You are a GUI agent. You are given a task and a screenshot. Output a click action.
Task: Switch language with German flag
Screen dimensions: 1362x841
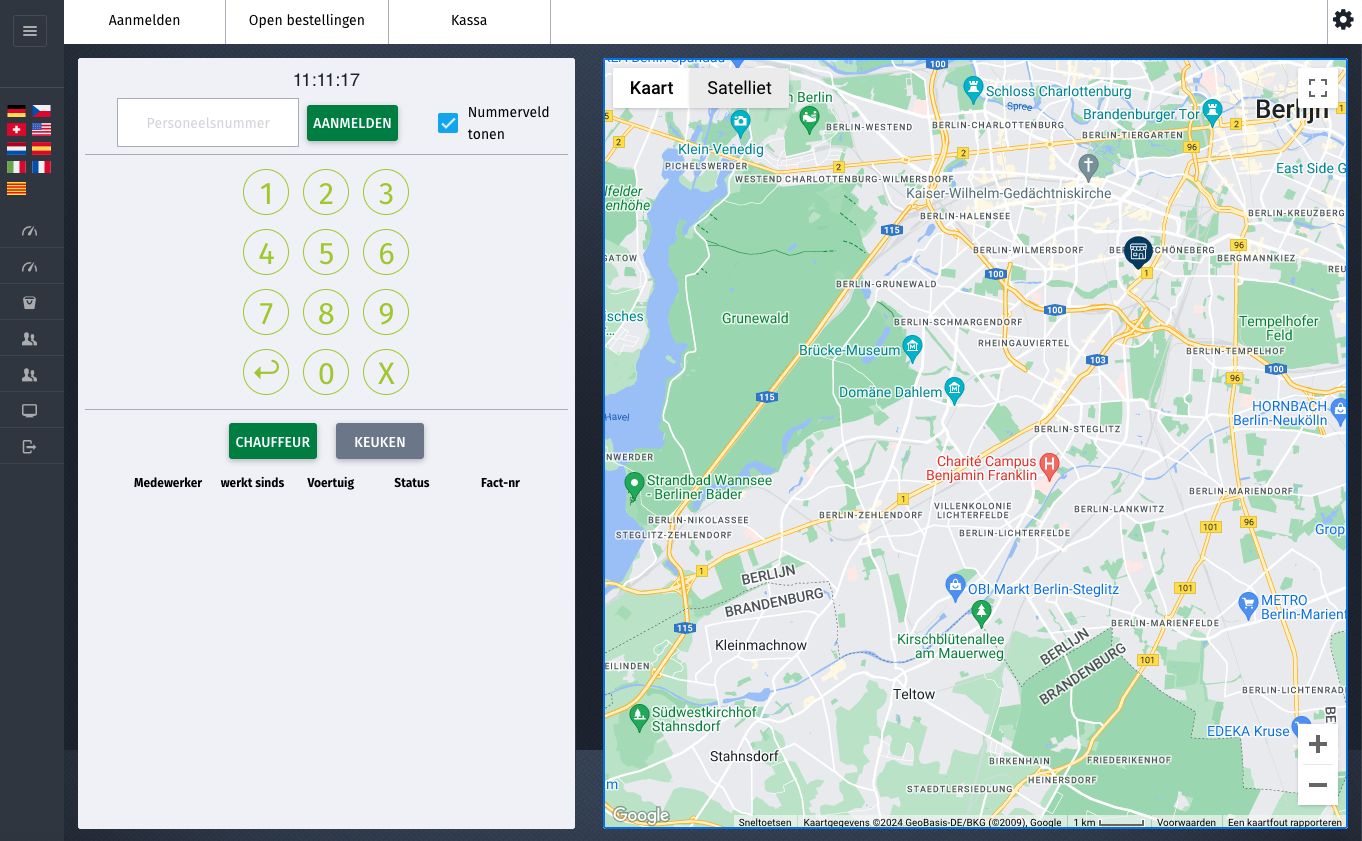click(16, 111)
